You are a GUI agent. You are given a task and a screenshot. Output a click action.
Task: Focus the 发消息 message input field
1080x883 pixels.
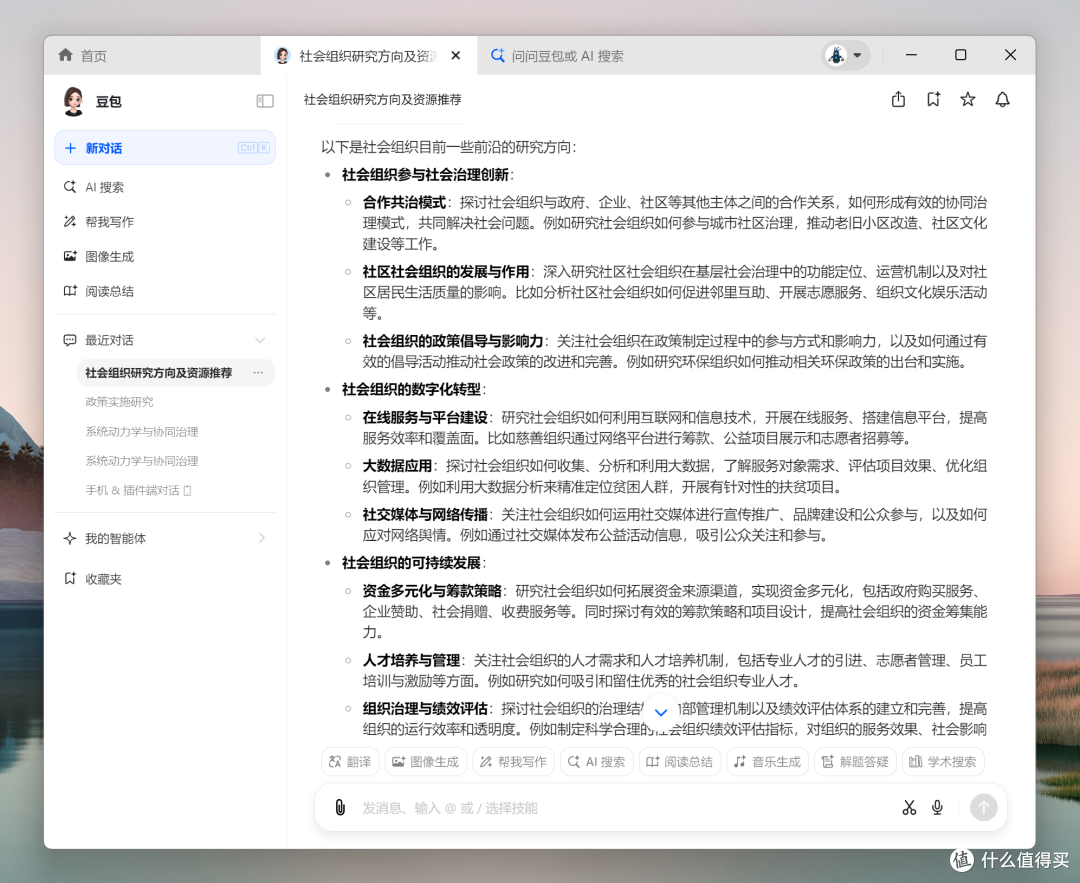tap(623, 808)
